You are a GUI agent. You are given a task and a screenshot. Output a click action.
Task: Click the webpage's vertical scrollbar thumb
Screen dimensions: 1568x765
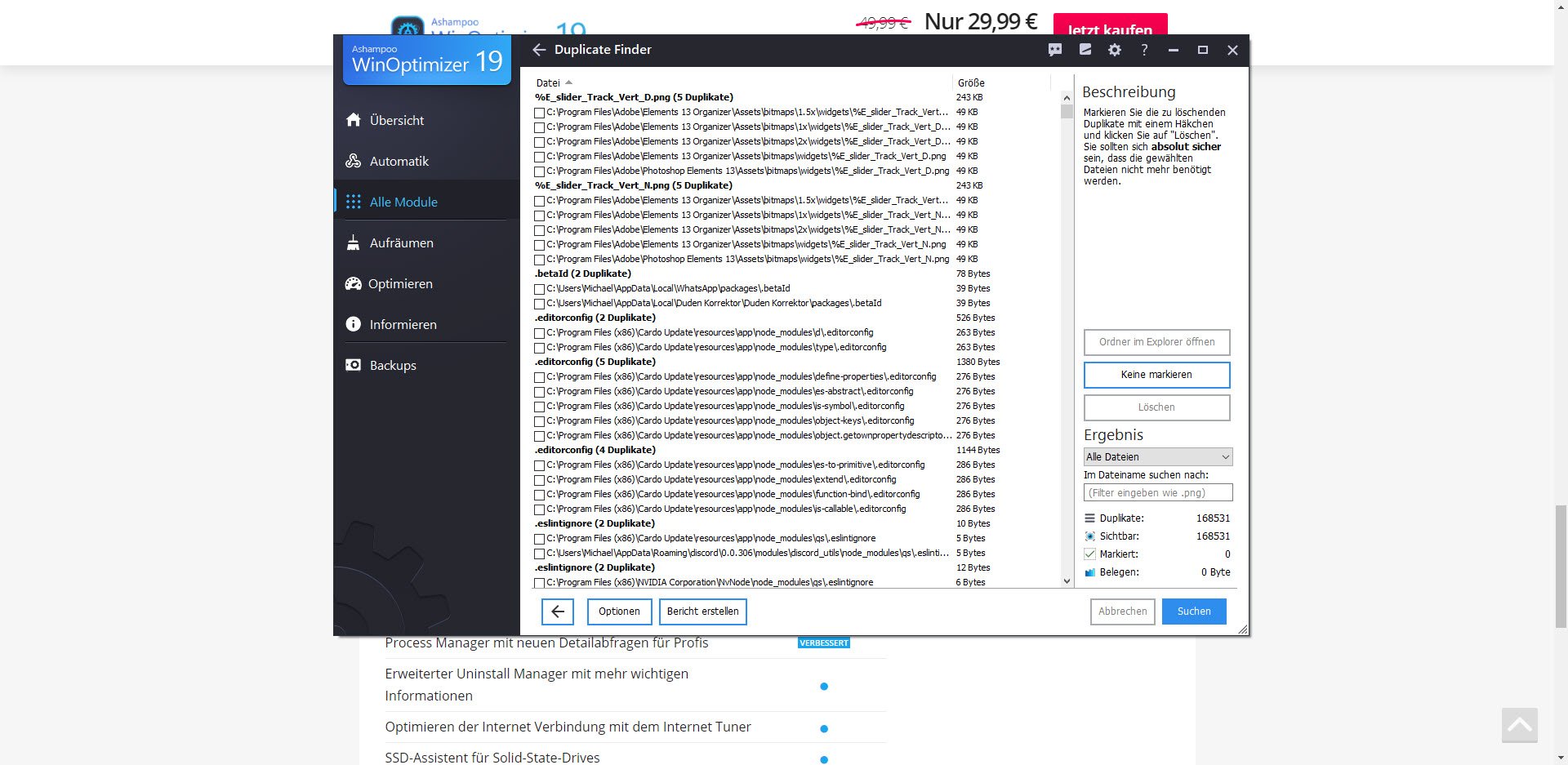[1561, 566]
